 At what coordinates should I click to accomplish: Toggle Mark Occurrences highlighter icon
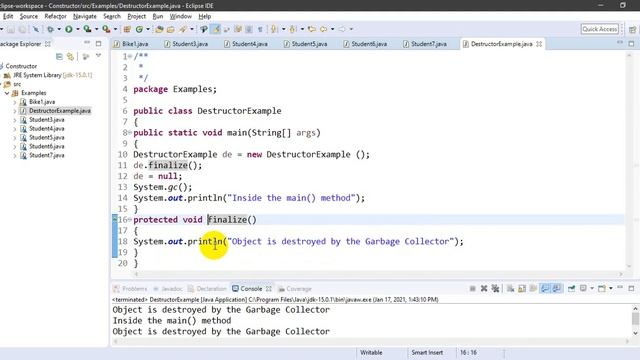(x=216, y=29)
